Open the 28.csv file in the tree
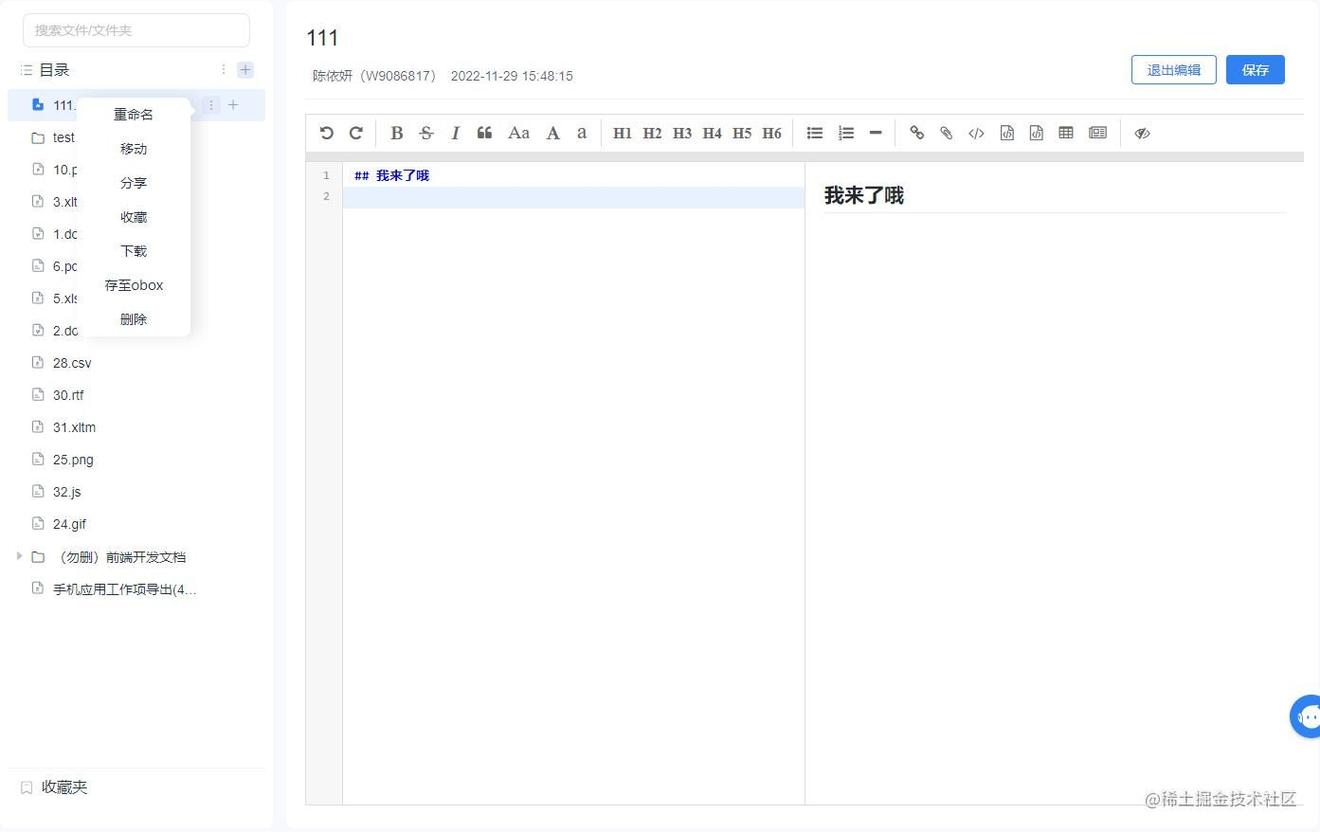The width and height of the screenshot is (1320, 832). click(72, 363)
